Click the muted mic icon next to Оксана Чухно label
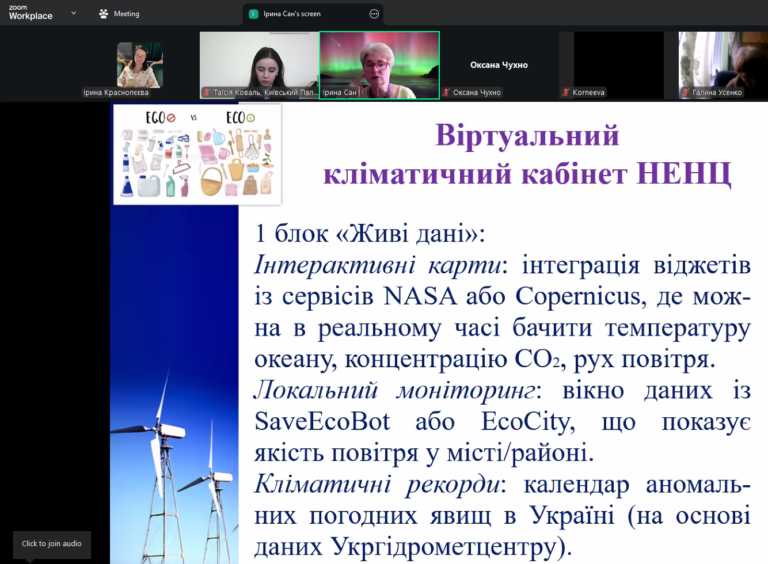Image resolution: width=768 pixels, height=564 pixels. pos(446,92)
